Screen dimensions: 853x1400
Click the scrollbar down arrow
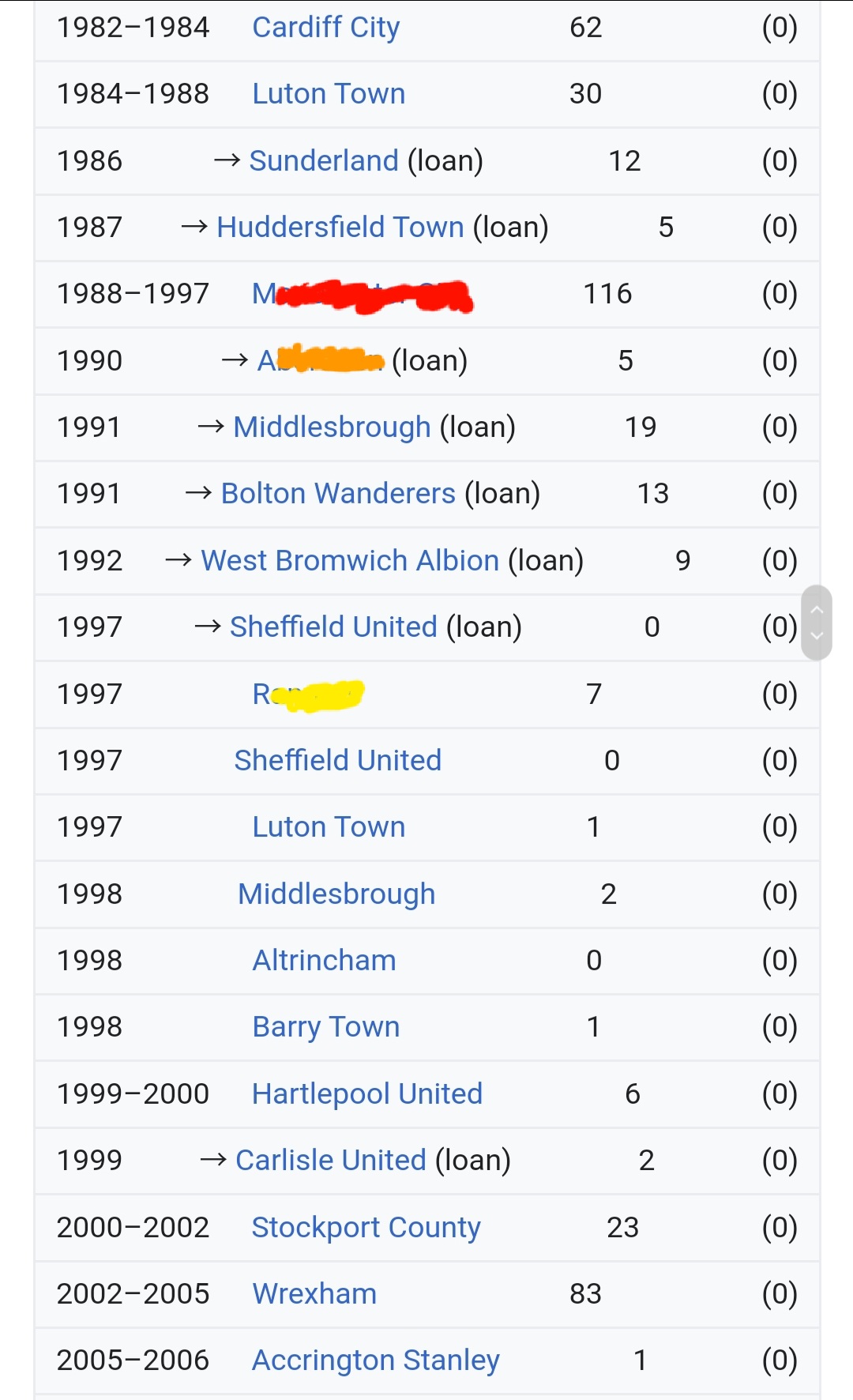tap(817, 636)
